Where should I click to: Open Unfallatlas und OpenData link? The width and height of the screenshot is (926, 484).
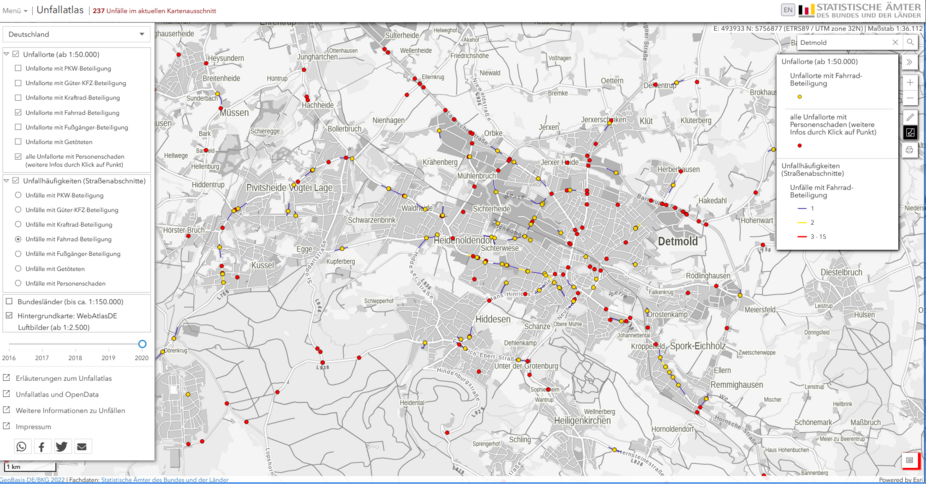(x=57, y=394)
